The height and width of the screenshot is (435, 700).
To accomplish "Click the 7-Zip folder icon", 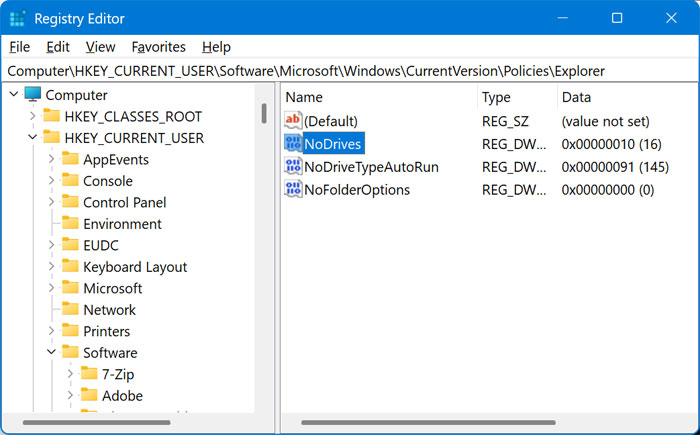I will click(x=89, y=373).
